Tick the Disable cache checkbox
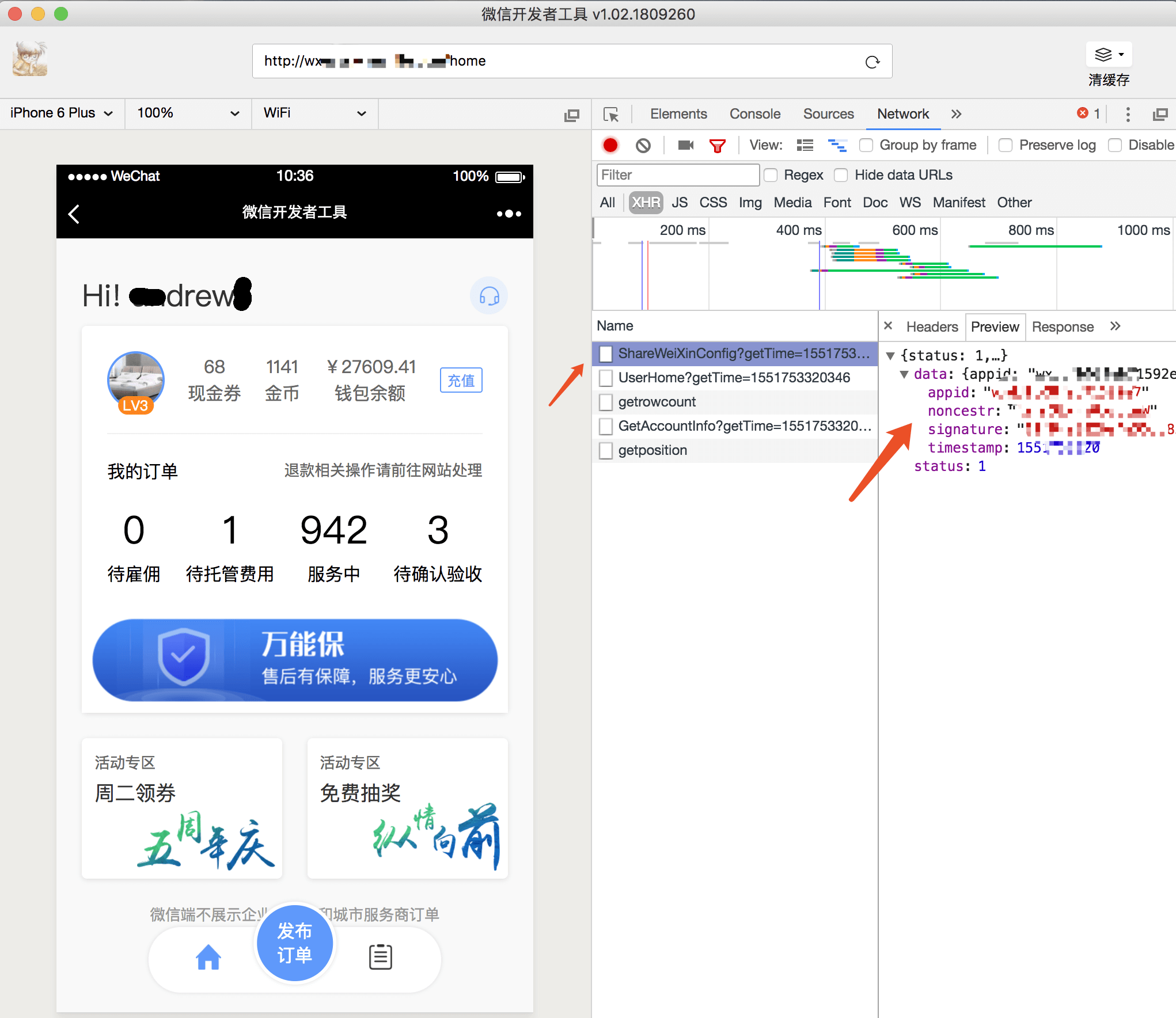The width and height of the screenshot is (1176, 1018). point(1115,145)
